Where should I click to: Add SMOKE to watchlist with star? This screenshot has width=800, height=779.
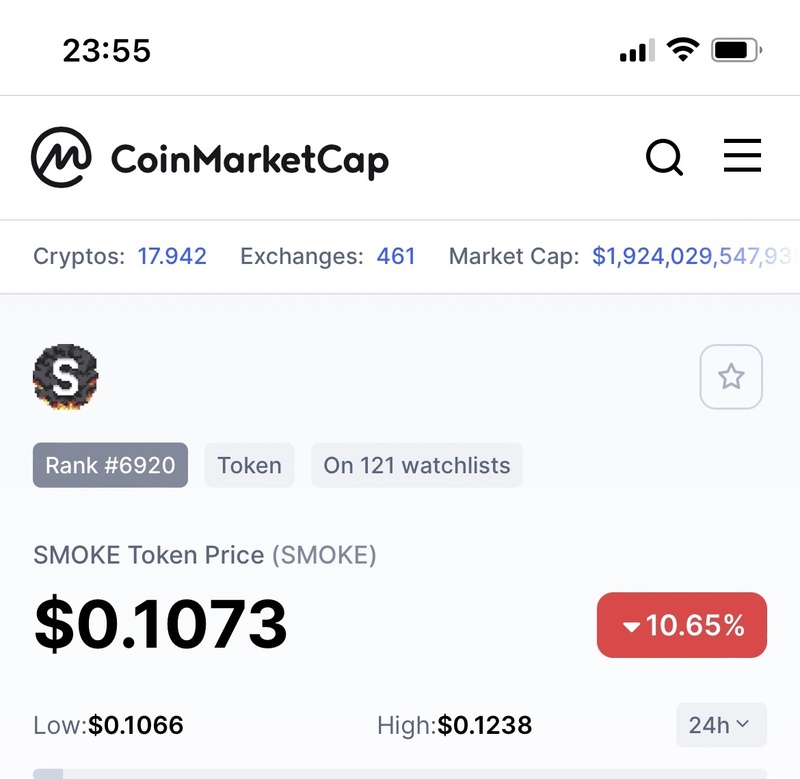(731, 377)
